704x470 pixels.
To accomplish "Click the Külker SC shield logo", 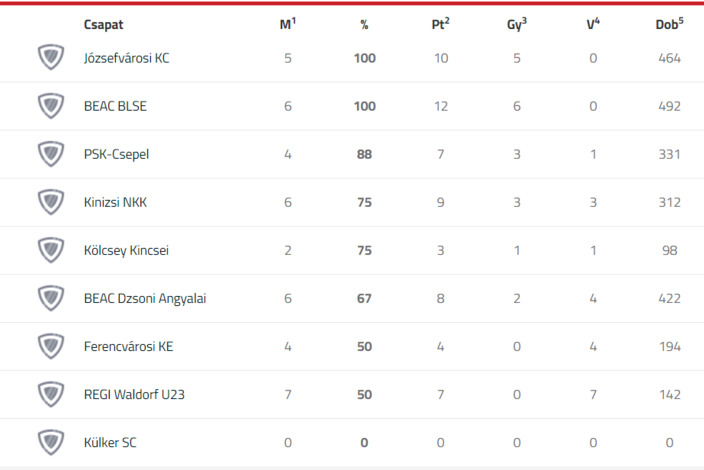I will tap(51, 442).
